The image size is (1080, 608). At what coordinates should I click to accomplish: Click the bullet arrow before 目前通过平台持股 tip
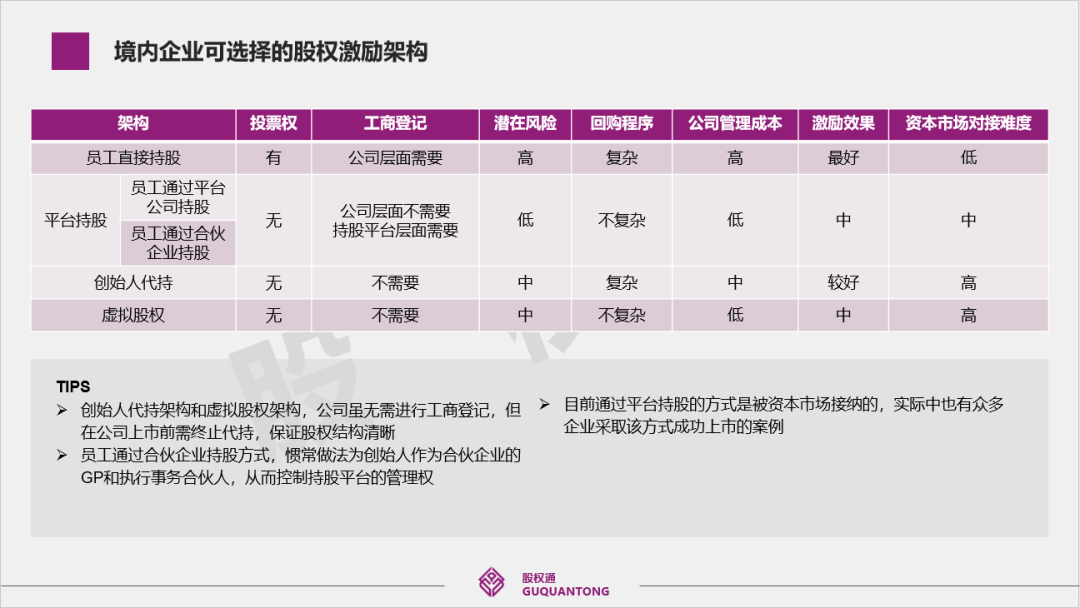(x=544, y=404)
